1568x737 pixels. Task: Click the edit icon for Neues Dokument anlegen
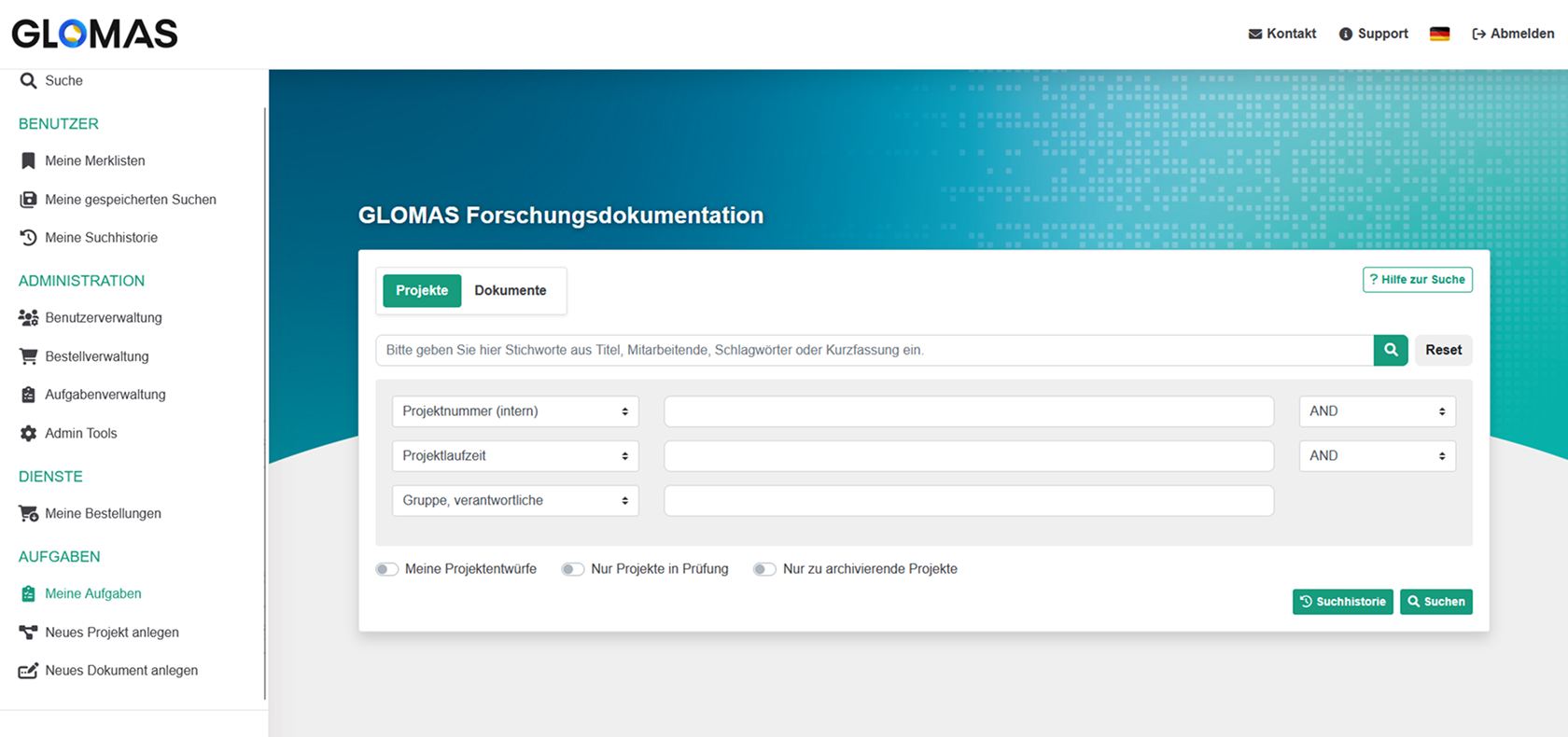pos(28,671)
